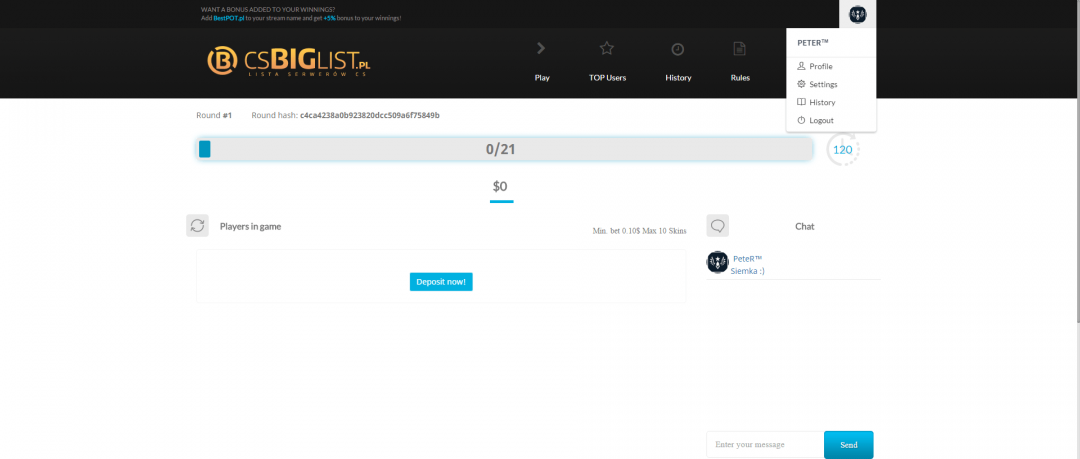This screenshot has width=1080, height=459.
Task: Click the TOP Users star icon
Action: pyautogui.click(x=606, y=48)
